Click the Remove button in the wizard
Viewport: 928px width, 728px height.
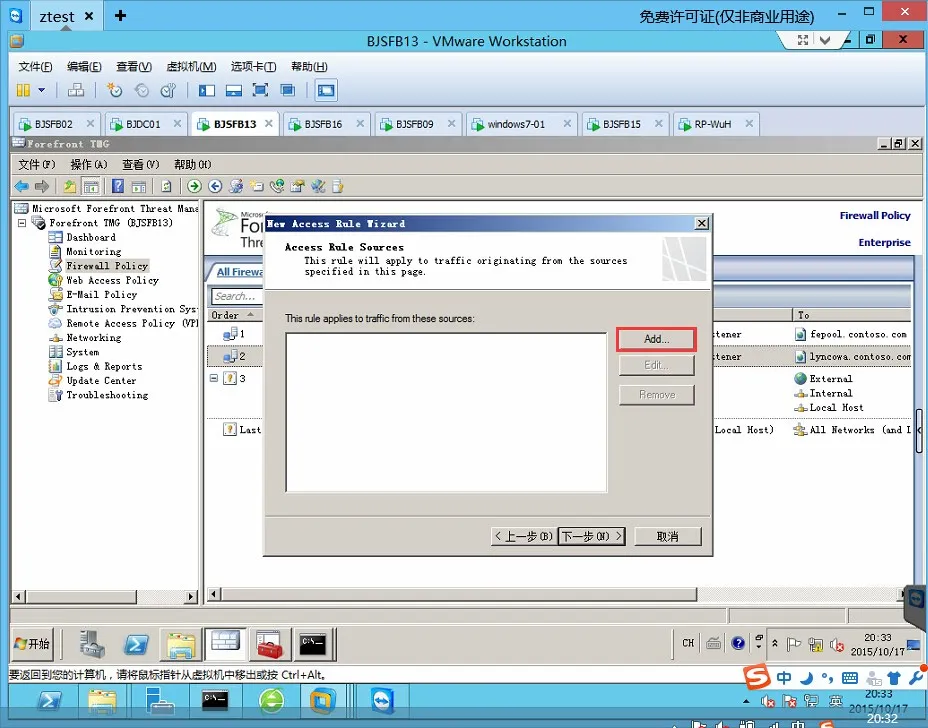[x=656, y=395]
